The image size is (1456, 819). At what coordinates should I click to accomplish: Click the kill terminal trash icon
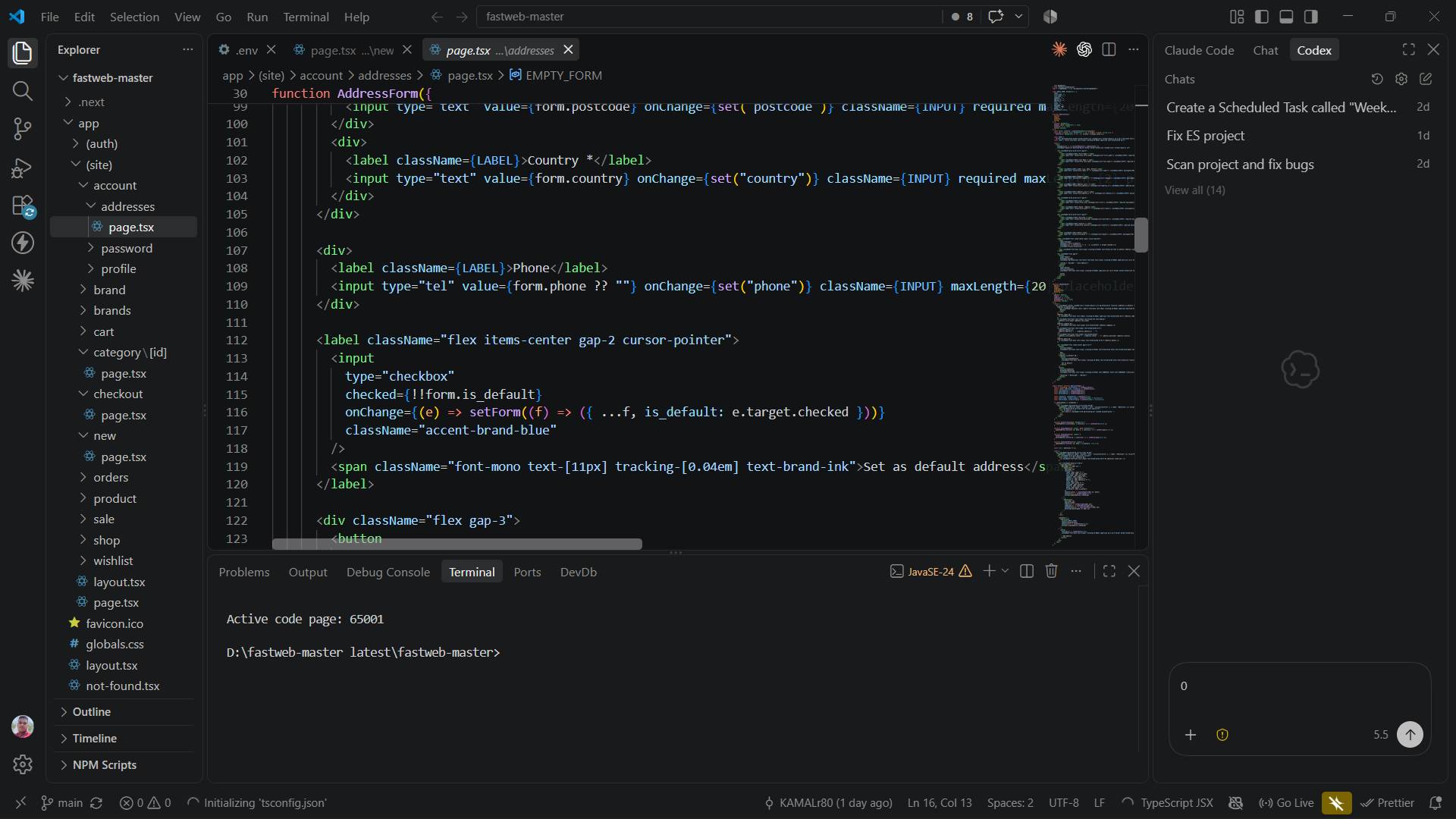coord(1051,571)
